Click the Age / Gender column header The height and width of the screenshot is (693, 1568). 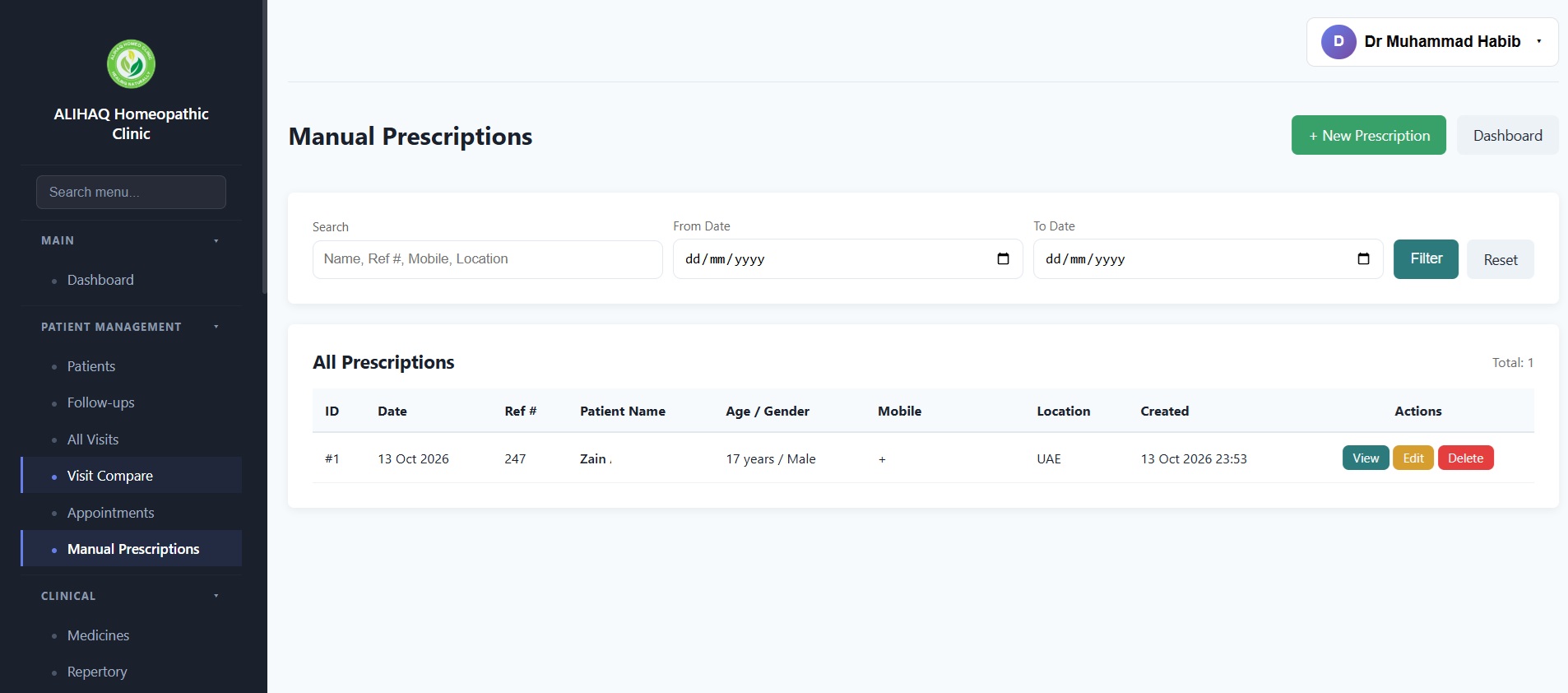coord(768,411)
